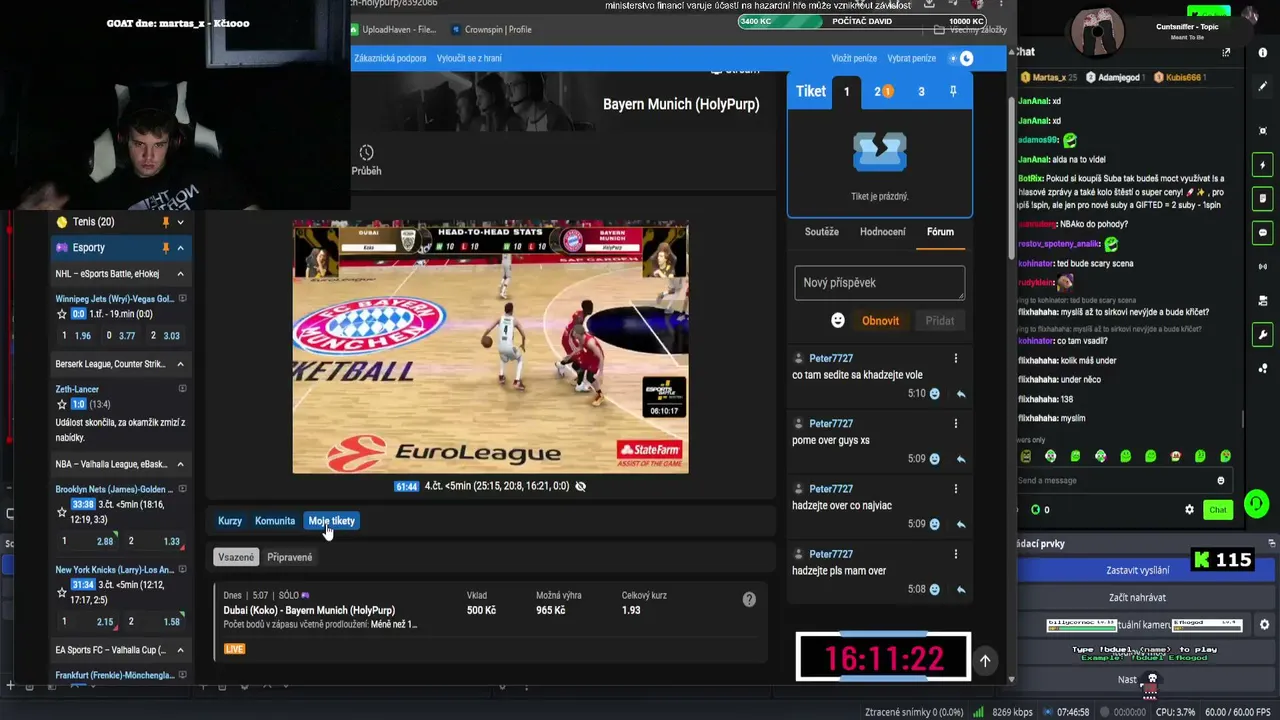1280x720 pixels.
Task: Pin the Esporty sport category
Action: coord(165,248)
